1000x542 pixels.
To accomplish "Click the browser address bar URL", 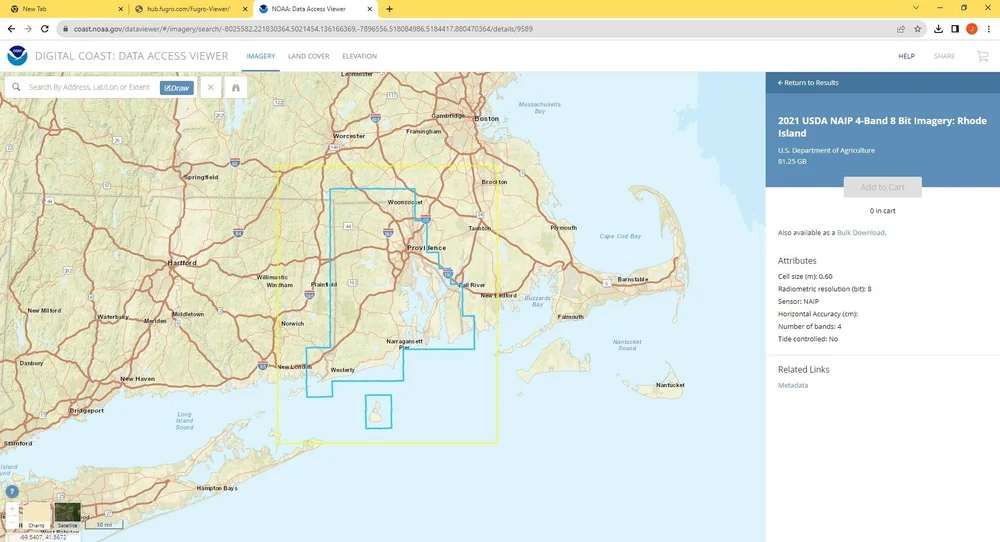I will 303,29.
